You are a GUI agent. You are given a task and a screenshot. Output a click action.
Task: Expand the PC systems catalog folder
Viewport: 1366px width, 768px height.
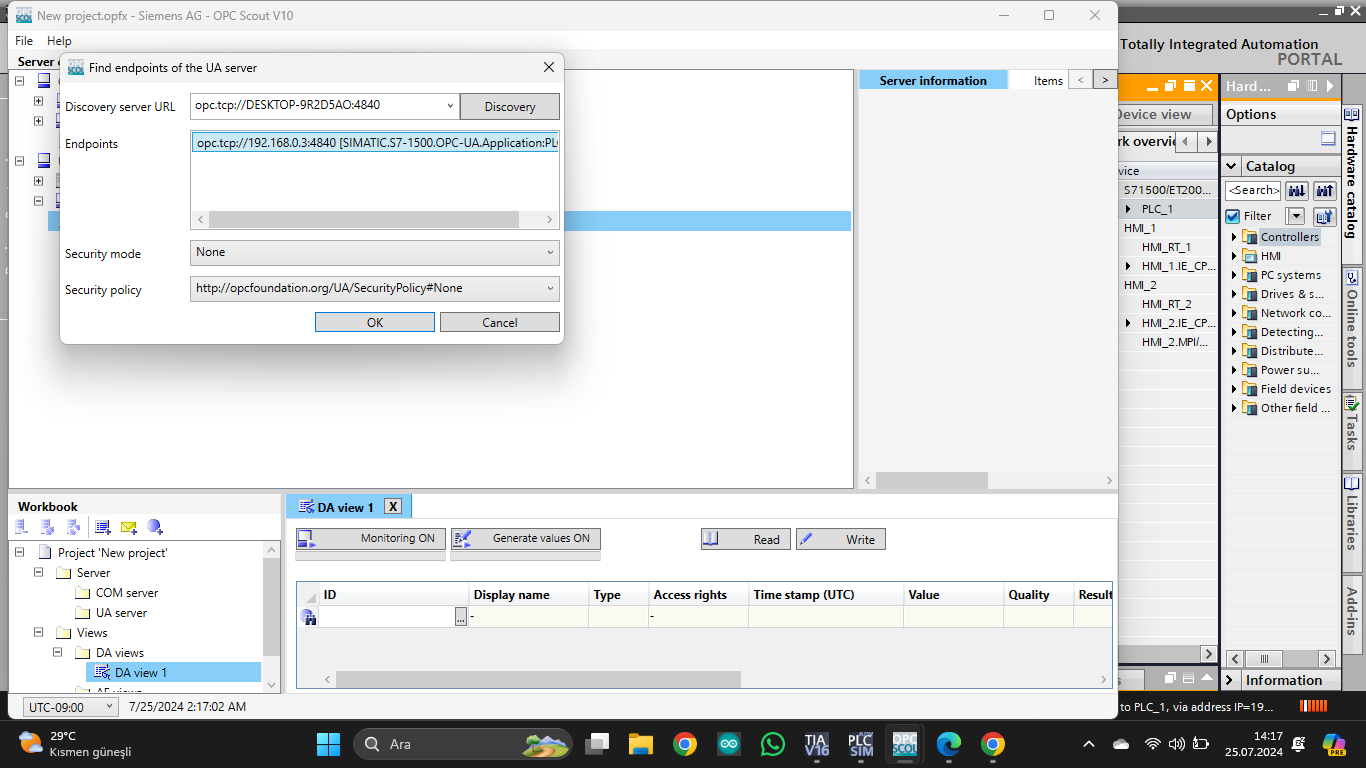tap(1234, 275)
